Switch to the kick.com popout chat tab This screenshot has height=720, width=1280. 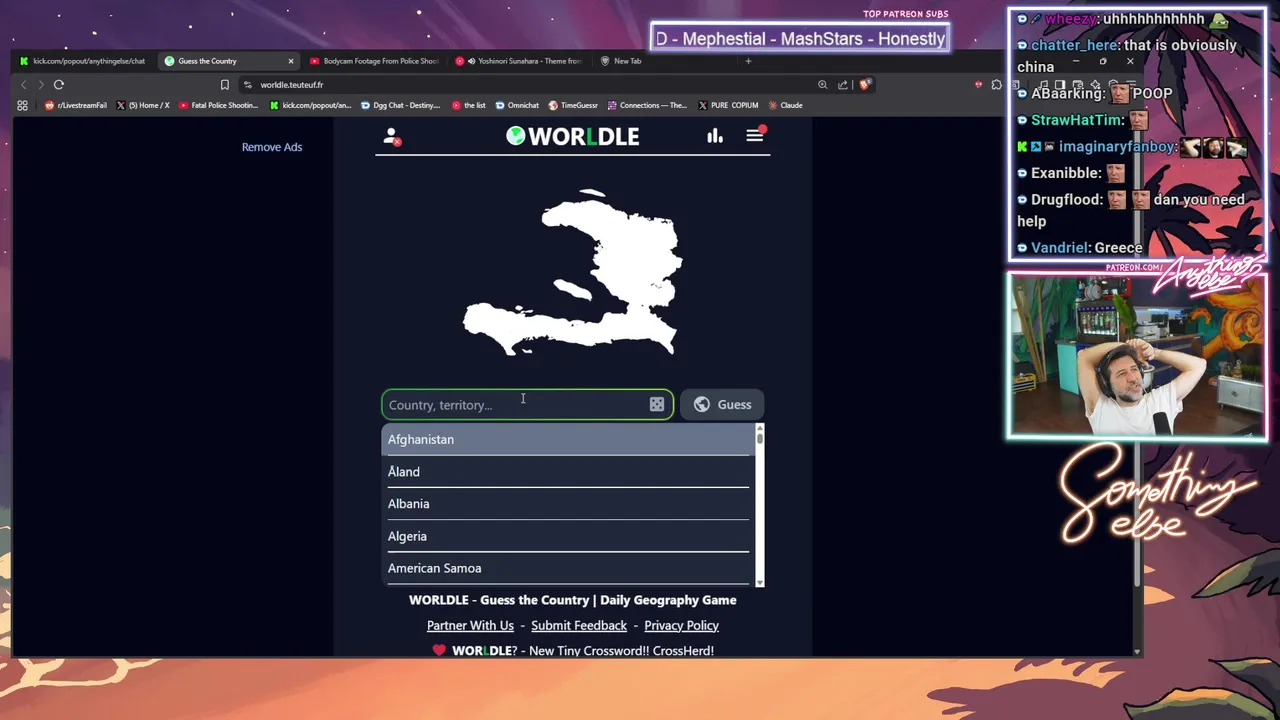pos(82,61)
